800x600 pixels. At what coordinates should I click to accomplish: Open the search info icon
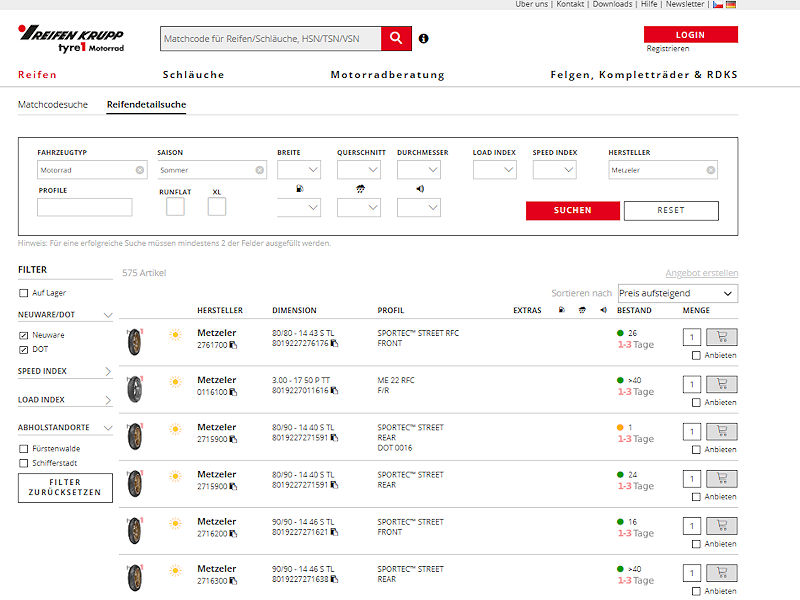tap(423, 38)
